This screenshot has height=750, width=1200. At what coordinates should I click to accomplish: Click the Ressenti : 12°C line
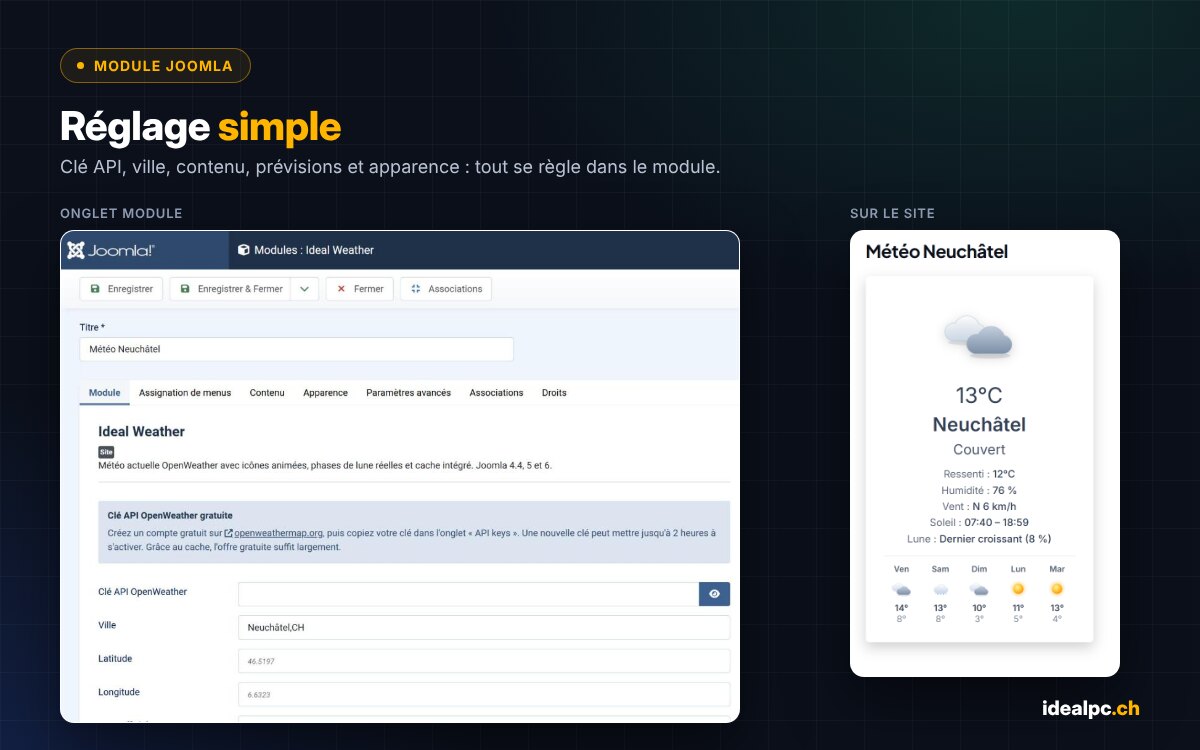point(979,474)
